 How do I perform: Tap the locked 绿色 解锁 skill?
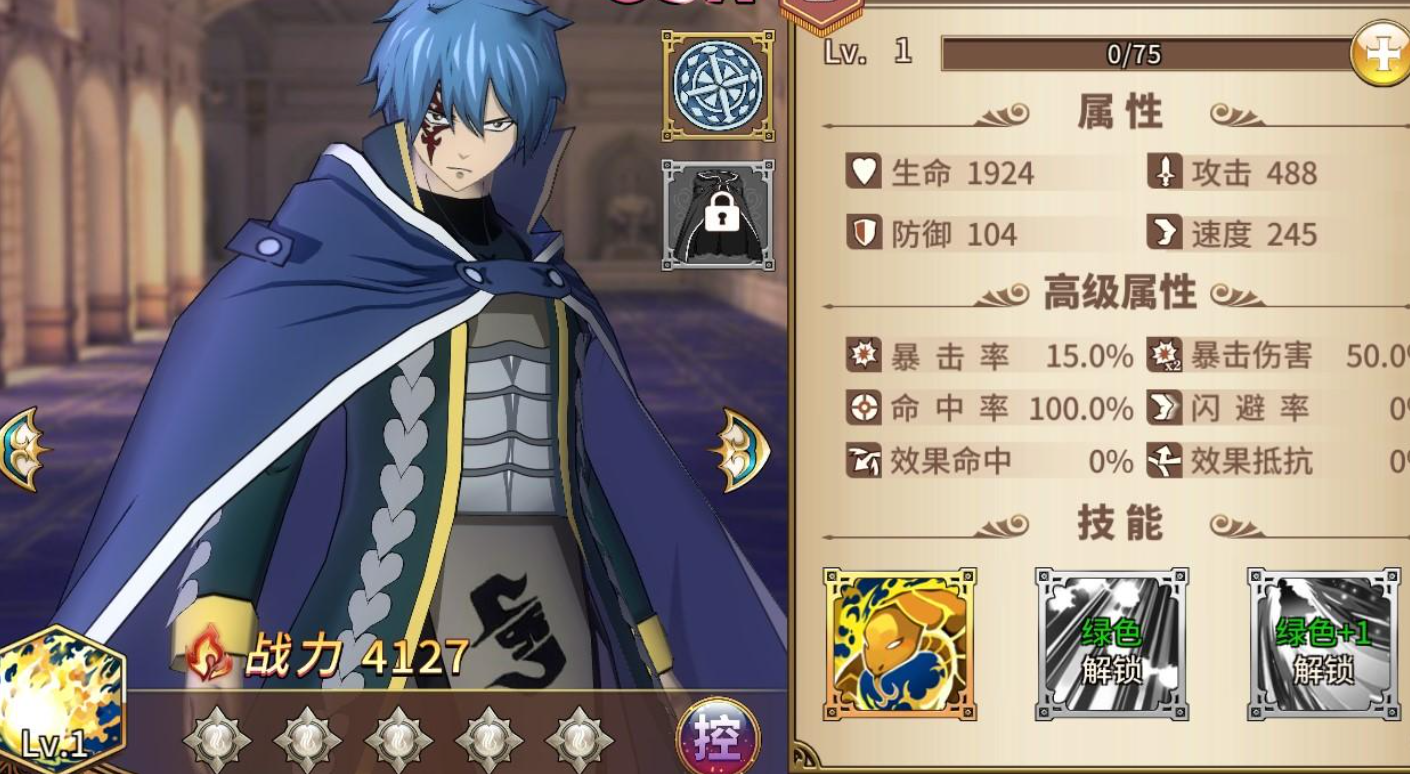pos(1112,644)
